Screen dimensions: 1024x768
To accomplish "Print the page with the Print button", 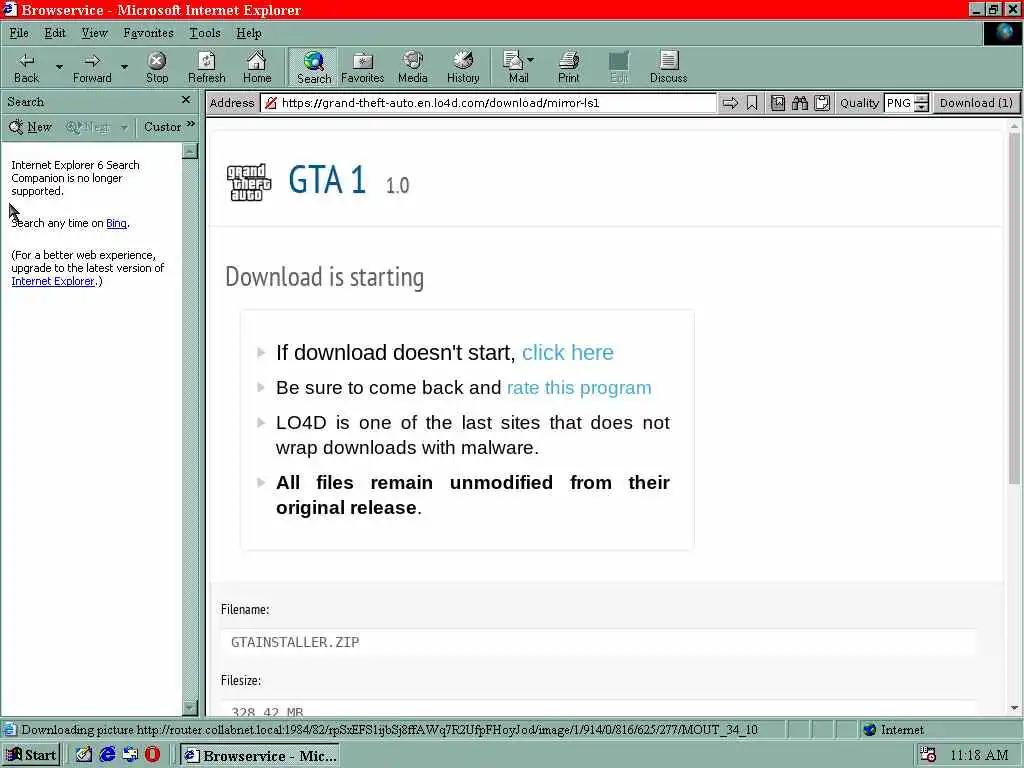I will click(568, 67).
